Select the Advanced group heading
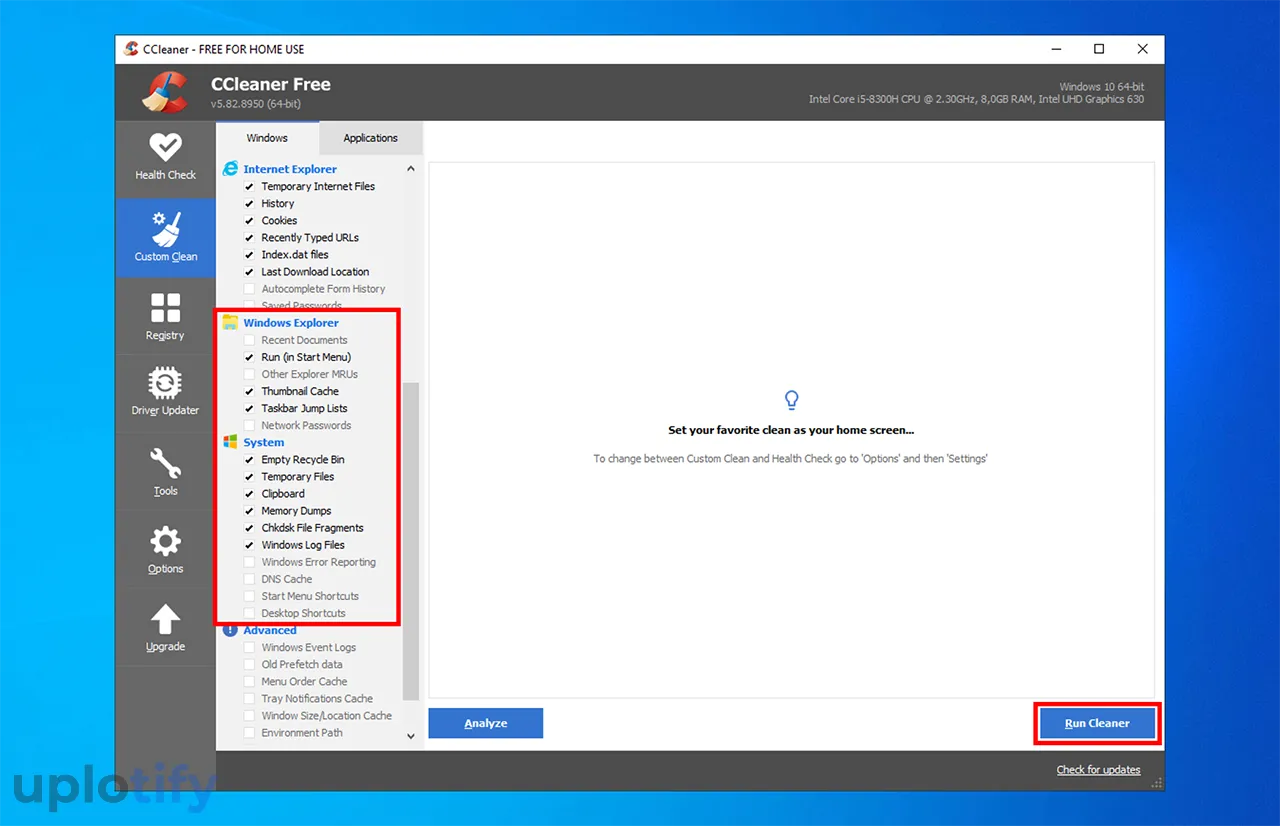 tap(270, 630)
